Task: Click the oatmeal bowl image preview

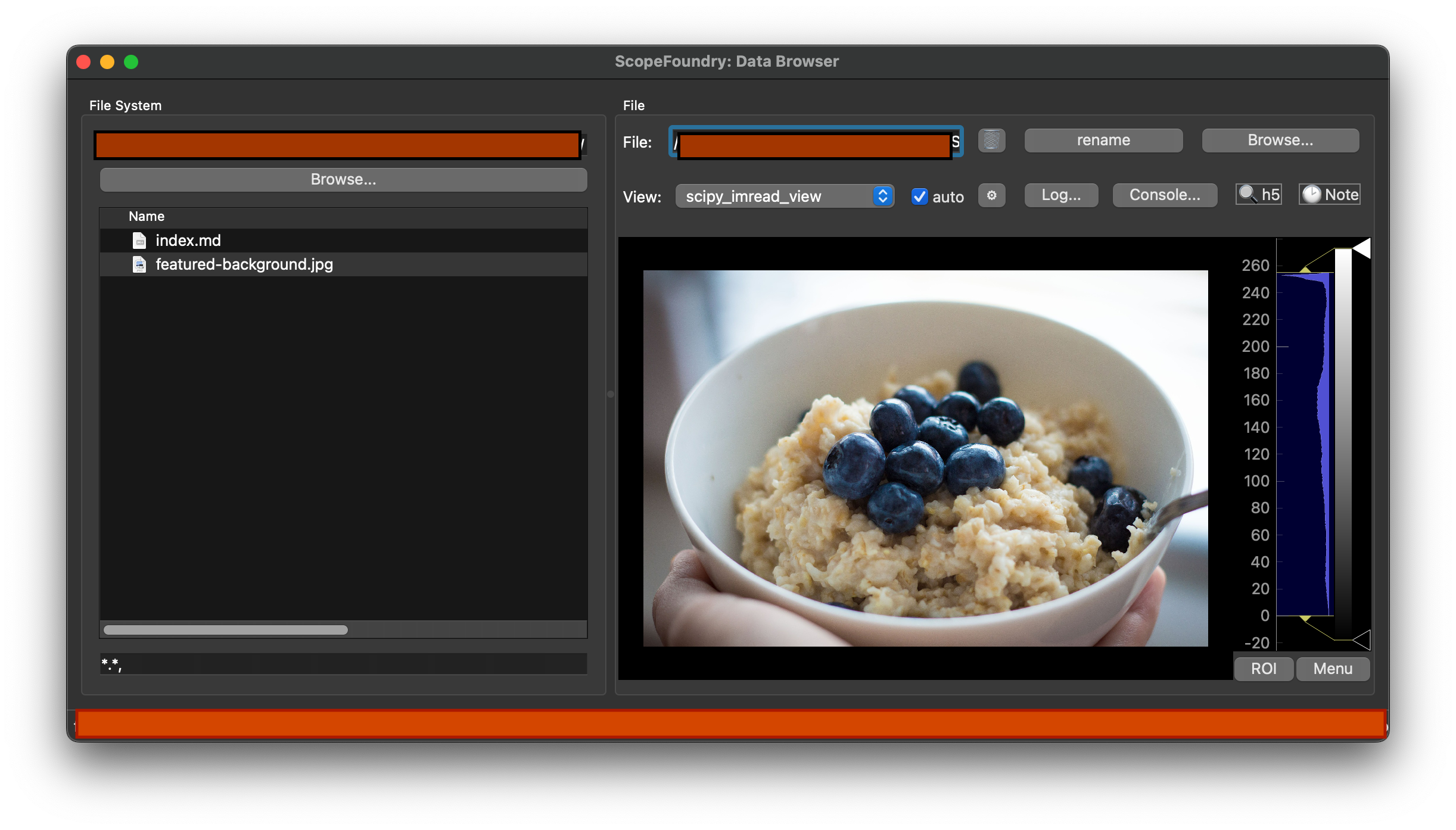Action: 925,458
